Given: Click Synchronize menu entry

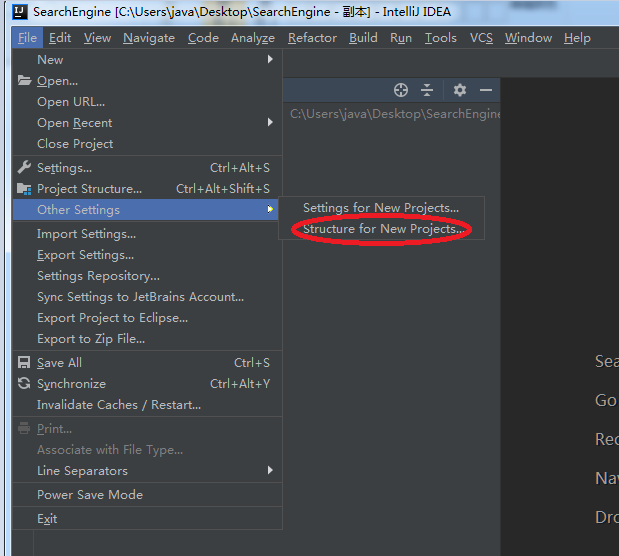Looking at the screenshot, I should [x=147, y=383].
